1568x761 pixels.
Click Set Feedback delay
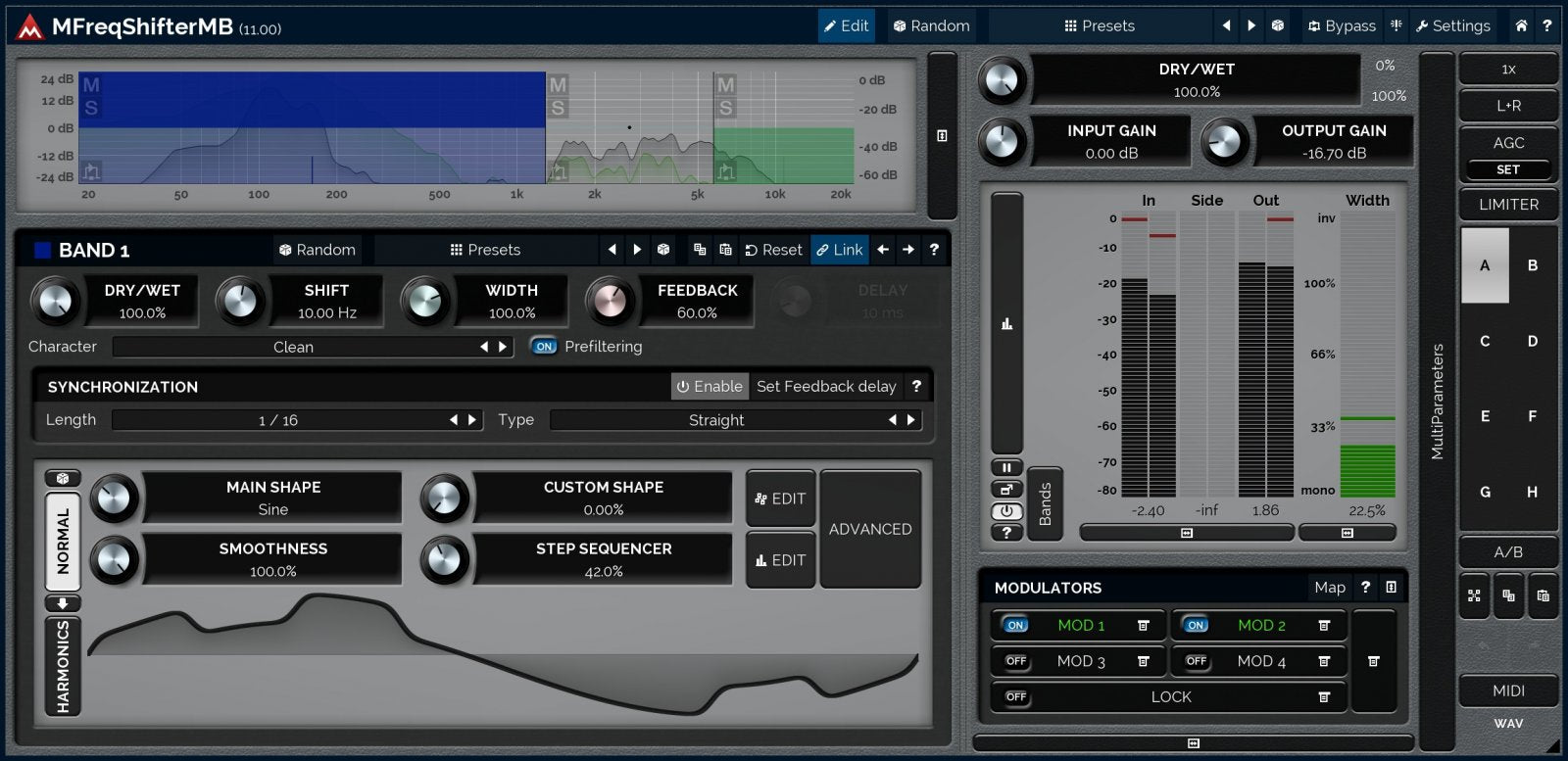coord(826,386)
